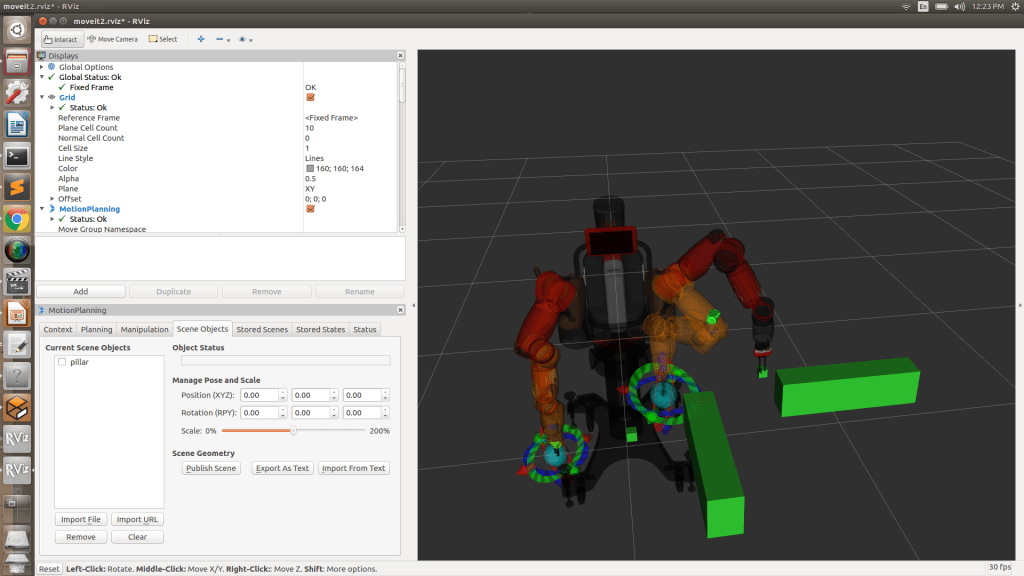Switch to the Planning tab
Screen dimensions: 1024x576
(96, 329)
